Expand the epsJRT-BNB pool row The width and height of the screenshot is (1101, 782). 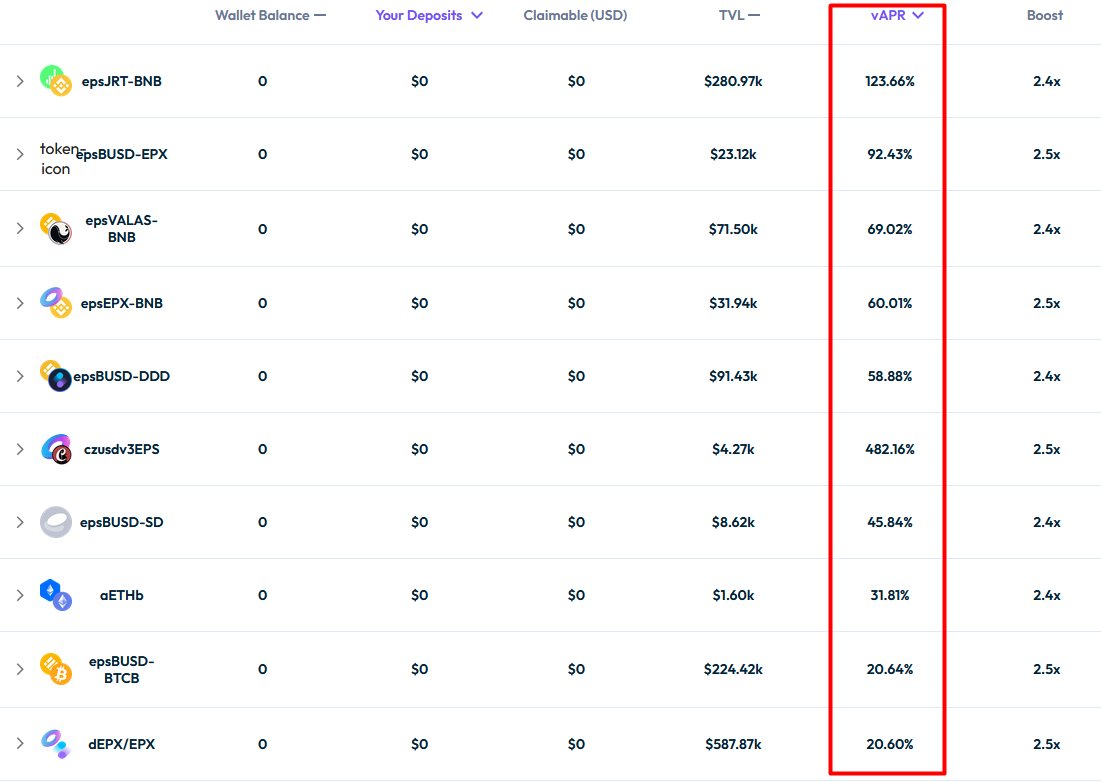click(x=20, y=81)
